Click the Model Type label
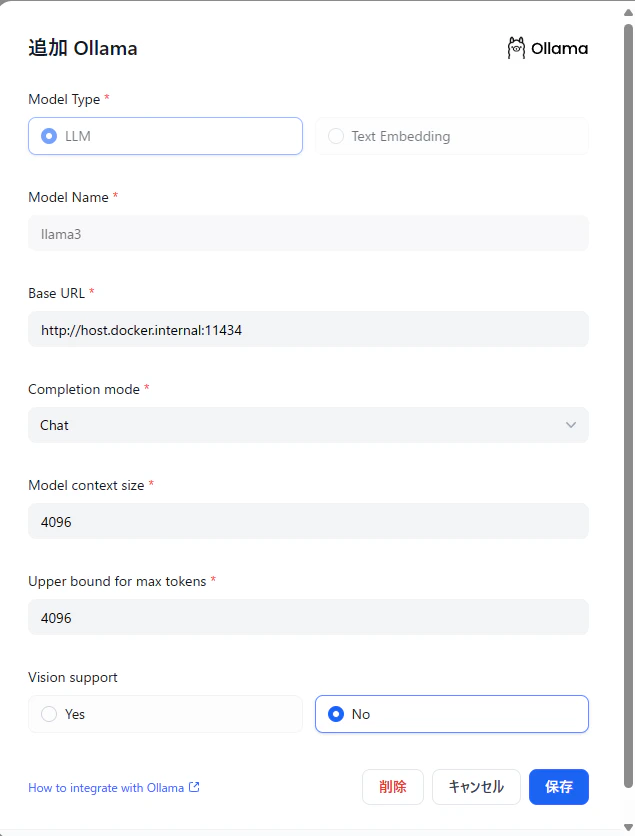 tap(64, 99)
